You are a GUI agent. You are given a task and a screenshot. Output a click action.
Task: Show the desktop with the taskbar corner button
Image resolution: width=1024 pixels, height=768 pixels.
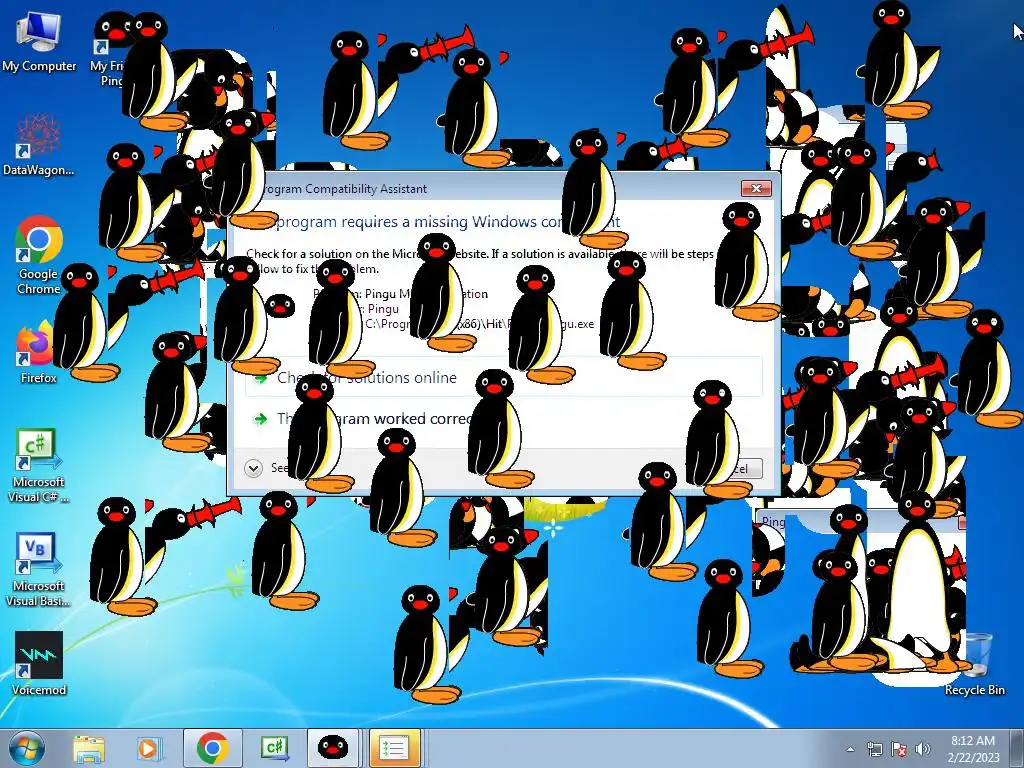(1017, 748)
